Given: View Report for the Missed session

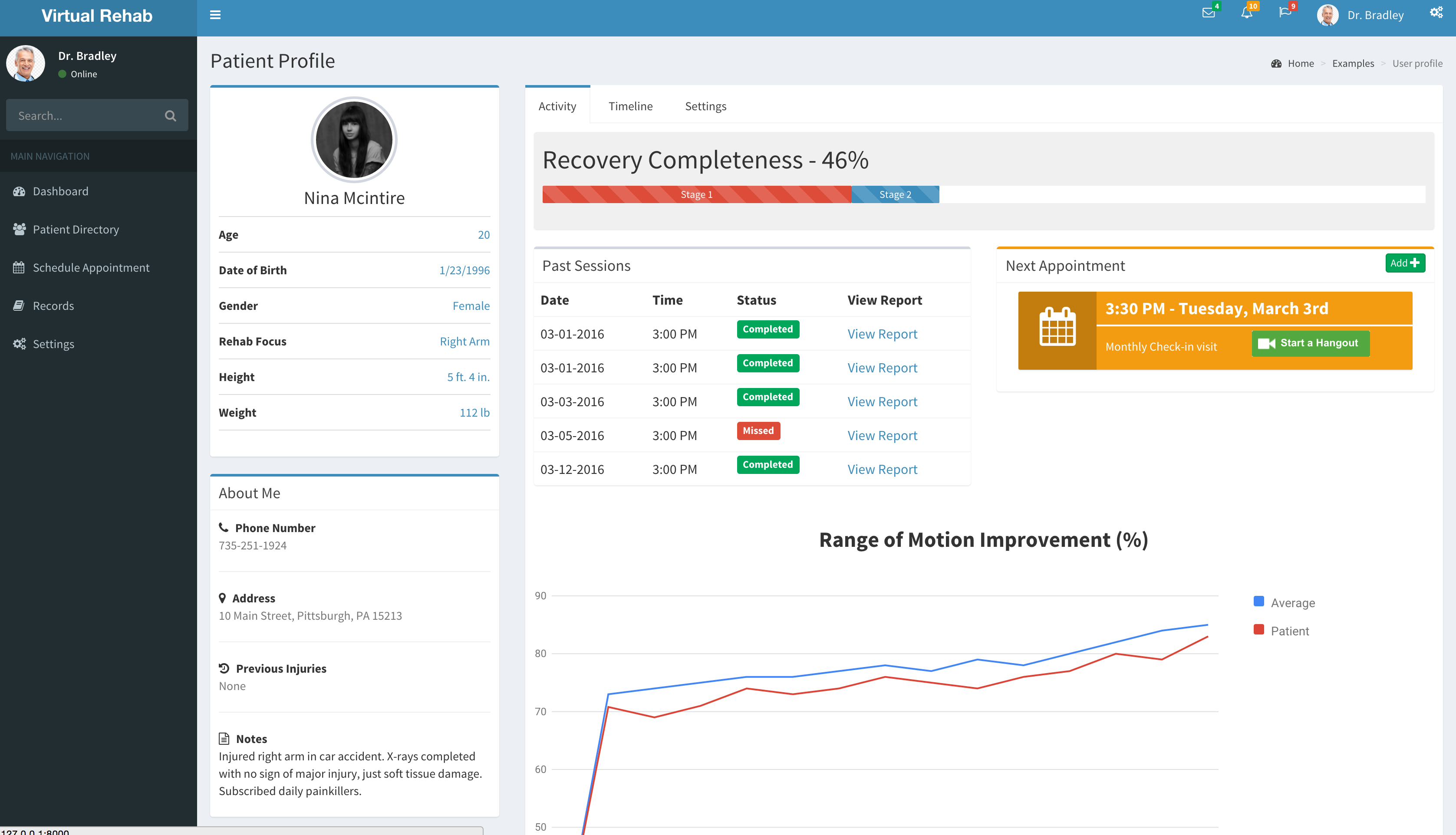Looking at the screenshot, I should click(x=882, y=435).
